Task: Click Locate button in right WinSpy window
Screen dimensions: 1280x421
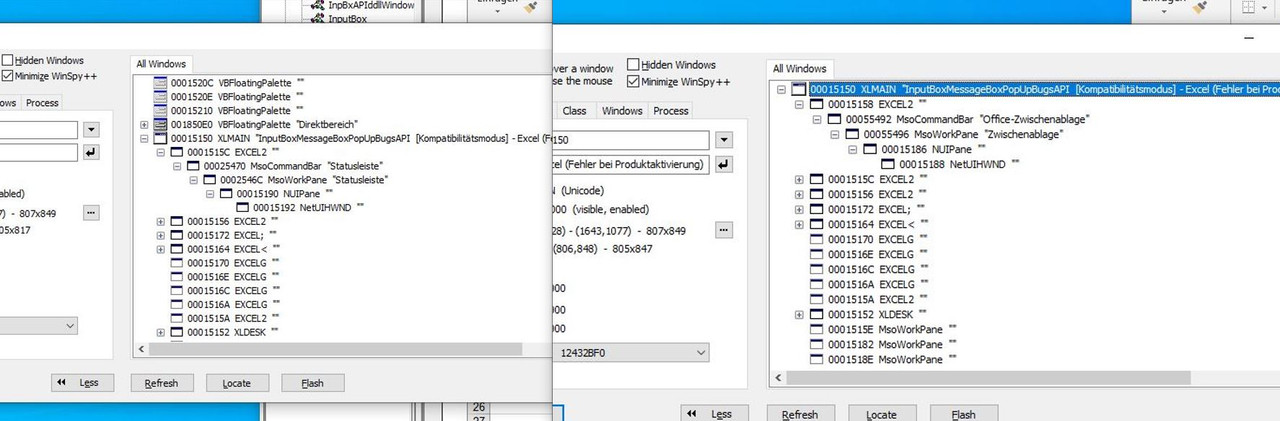Action: (881, 414)
